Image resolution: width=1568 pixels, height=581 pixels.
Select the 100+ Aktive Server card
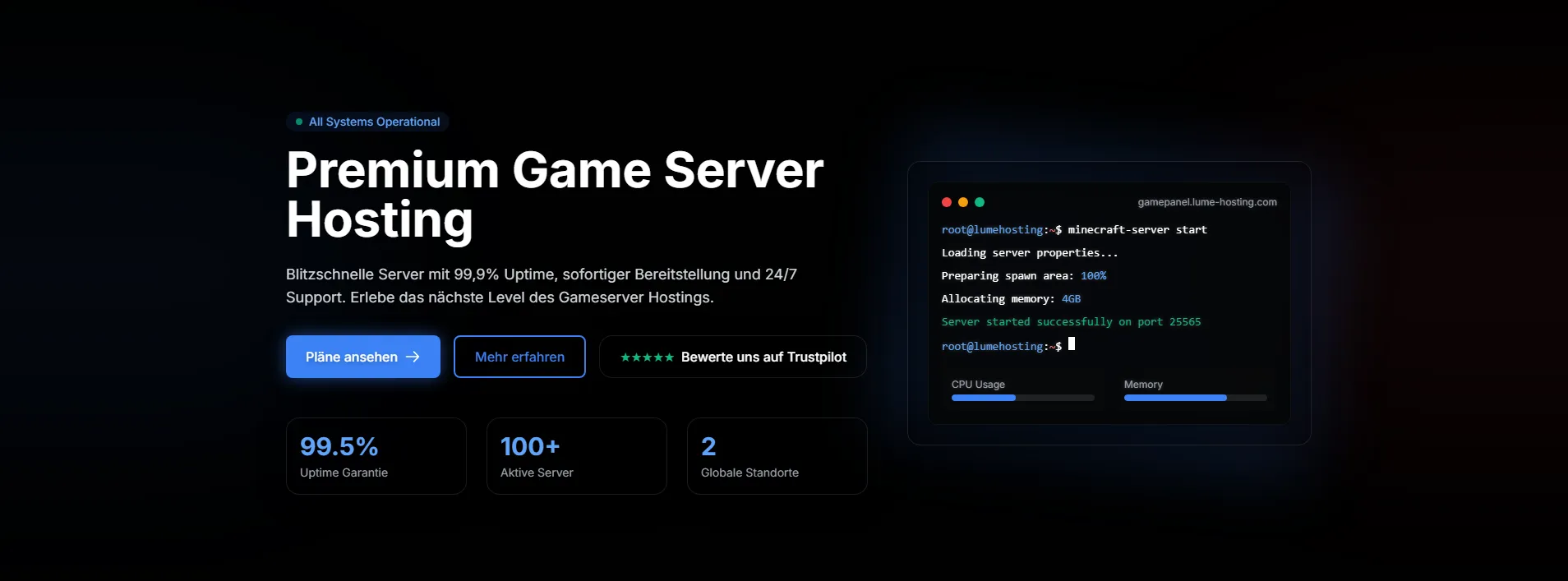click(x=576, y=456)
